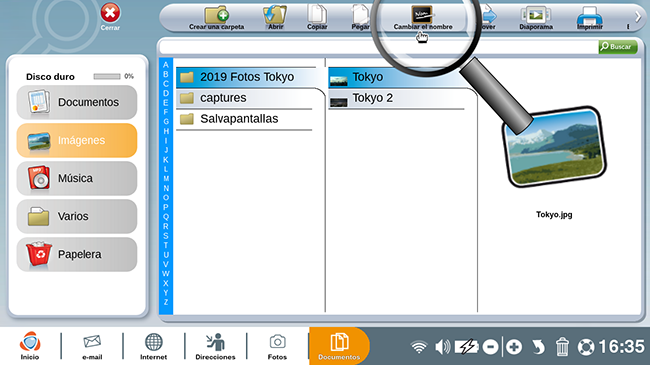Image resolution: width=650 pixels, height=365 pixels.
Task: Click the Buscar search button
Action: (x=618, y=47)
